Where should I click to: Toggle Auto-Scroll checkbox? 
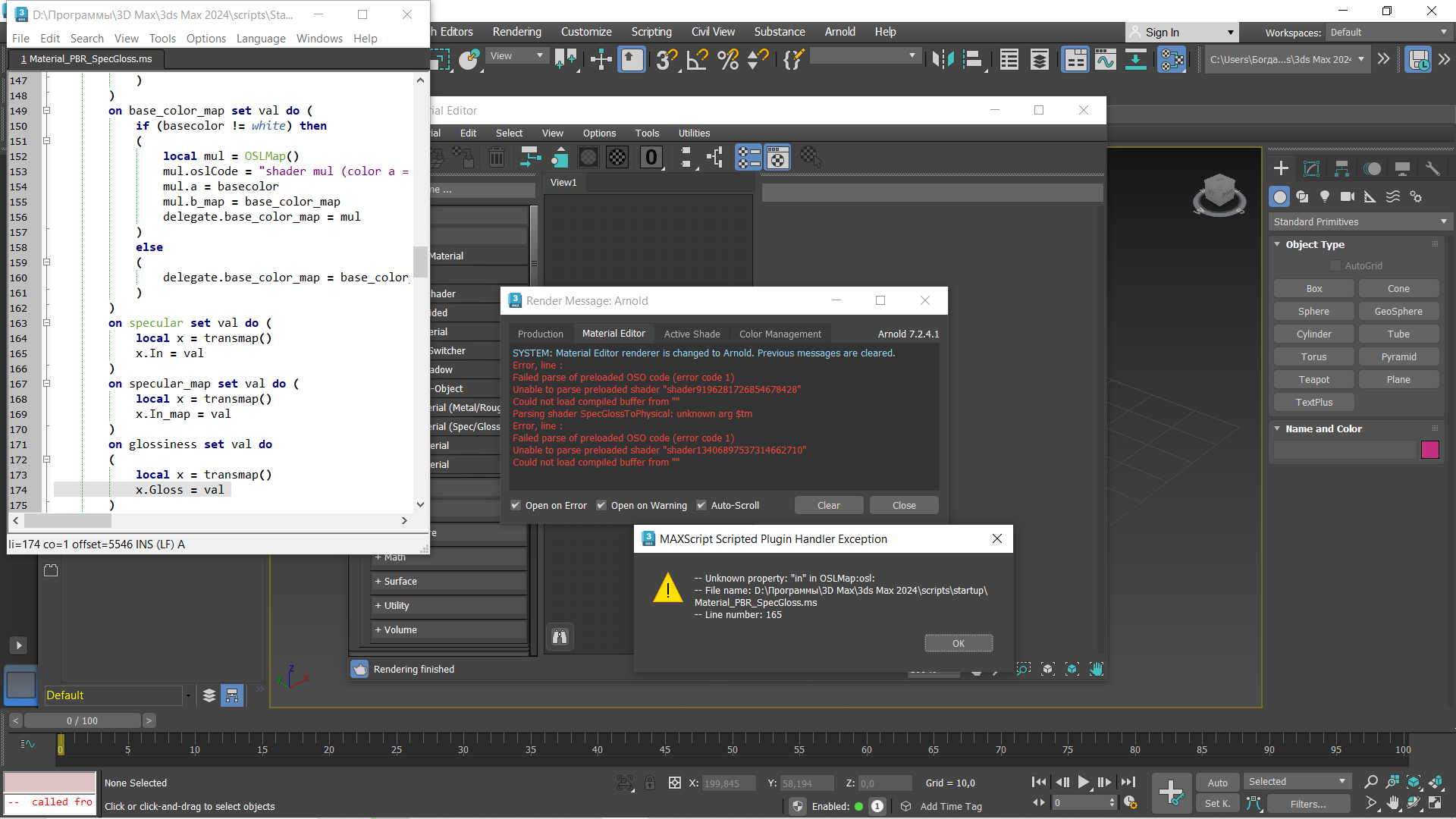(701, 505)
